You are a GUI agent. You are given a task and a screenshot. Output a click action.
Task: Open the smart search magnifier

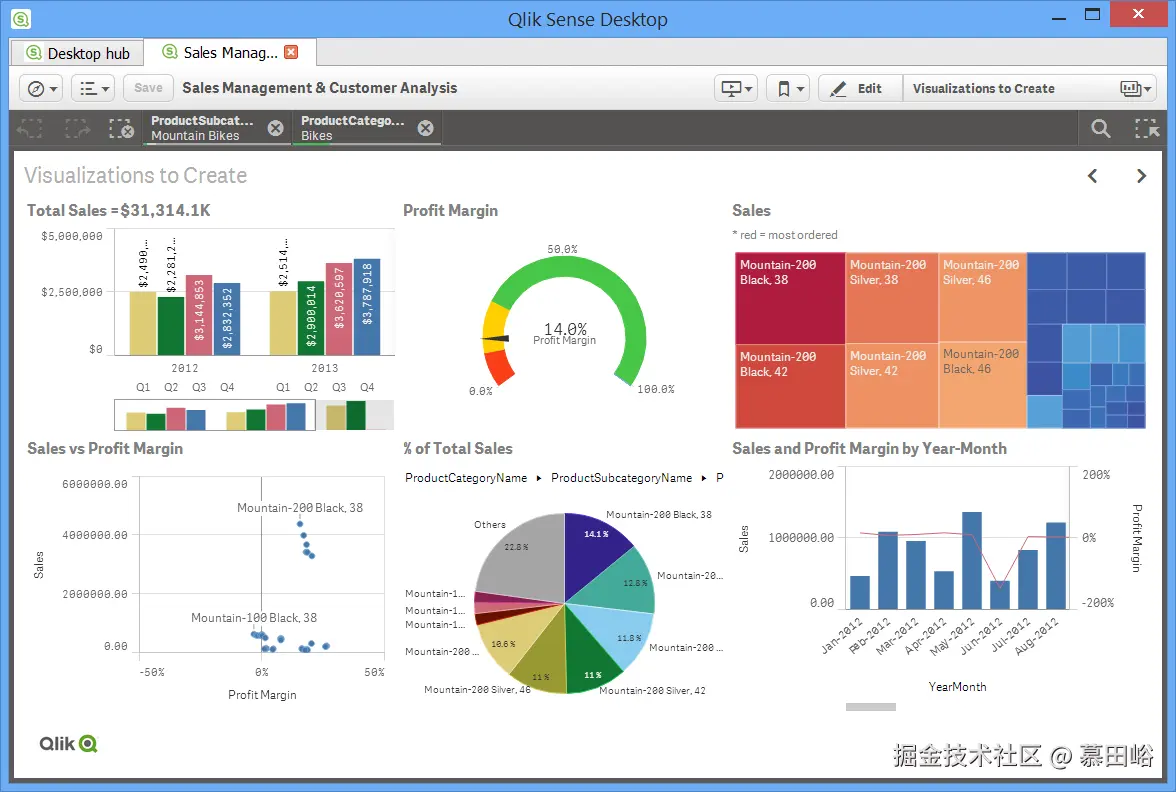pyautogui.click(x=1100, y=128)
